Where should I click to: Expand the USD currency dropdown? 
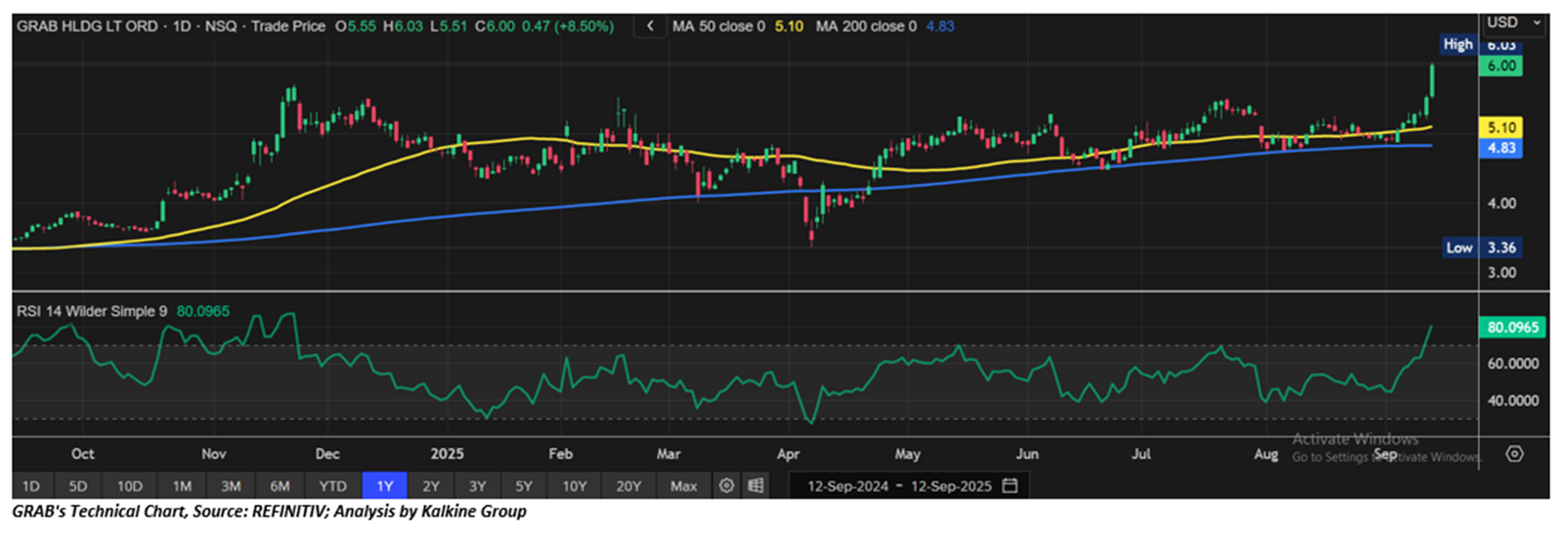tap(1512, 22)
